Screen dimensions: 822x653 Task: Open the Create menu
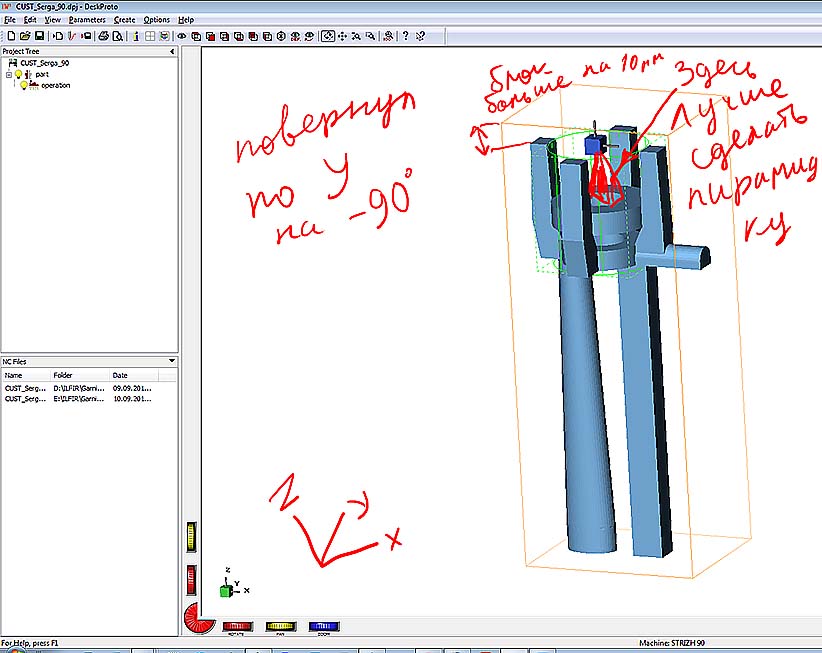124,20
